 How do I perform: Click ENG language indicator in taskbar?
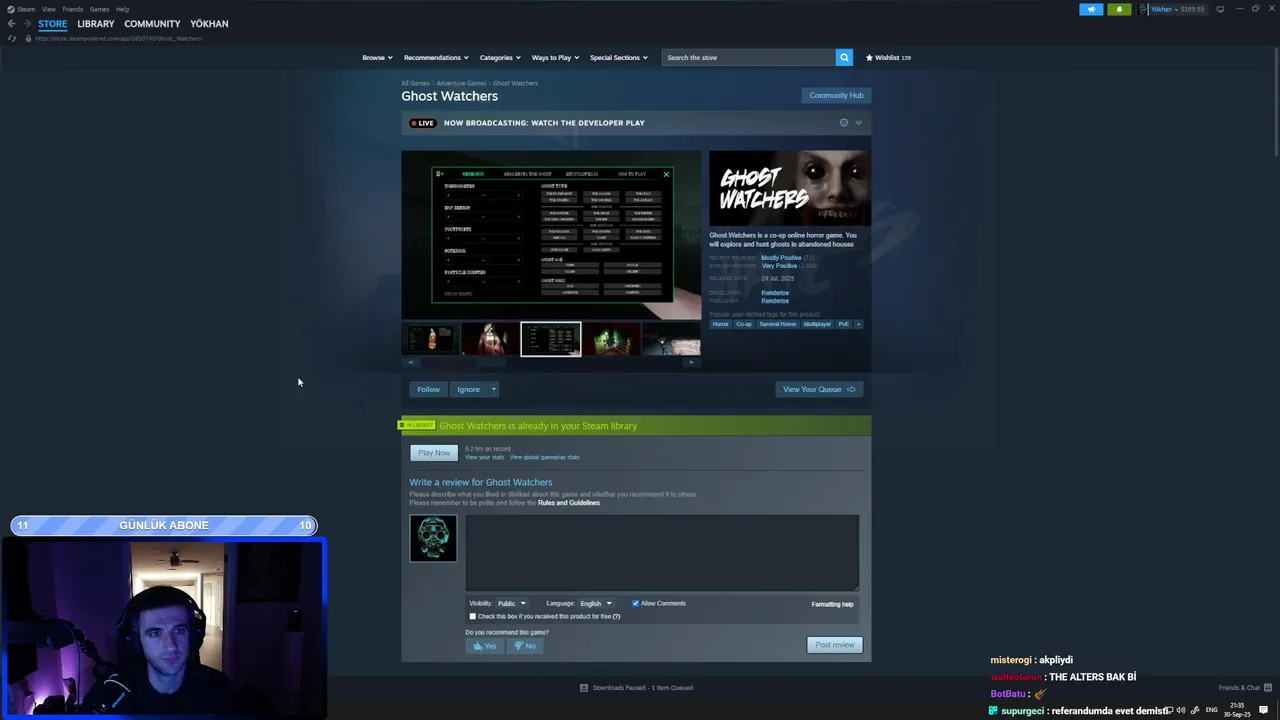coord(1211,710)
